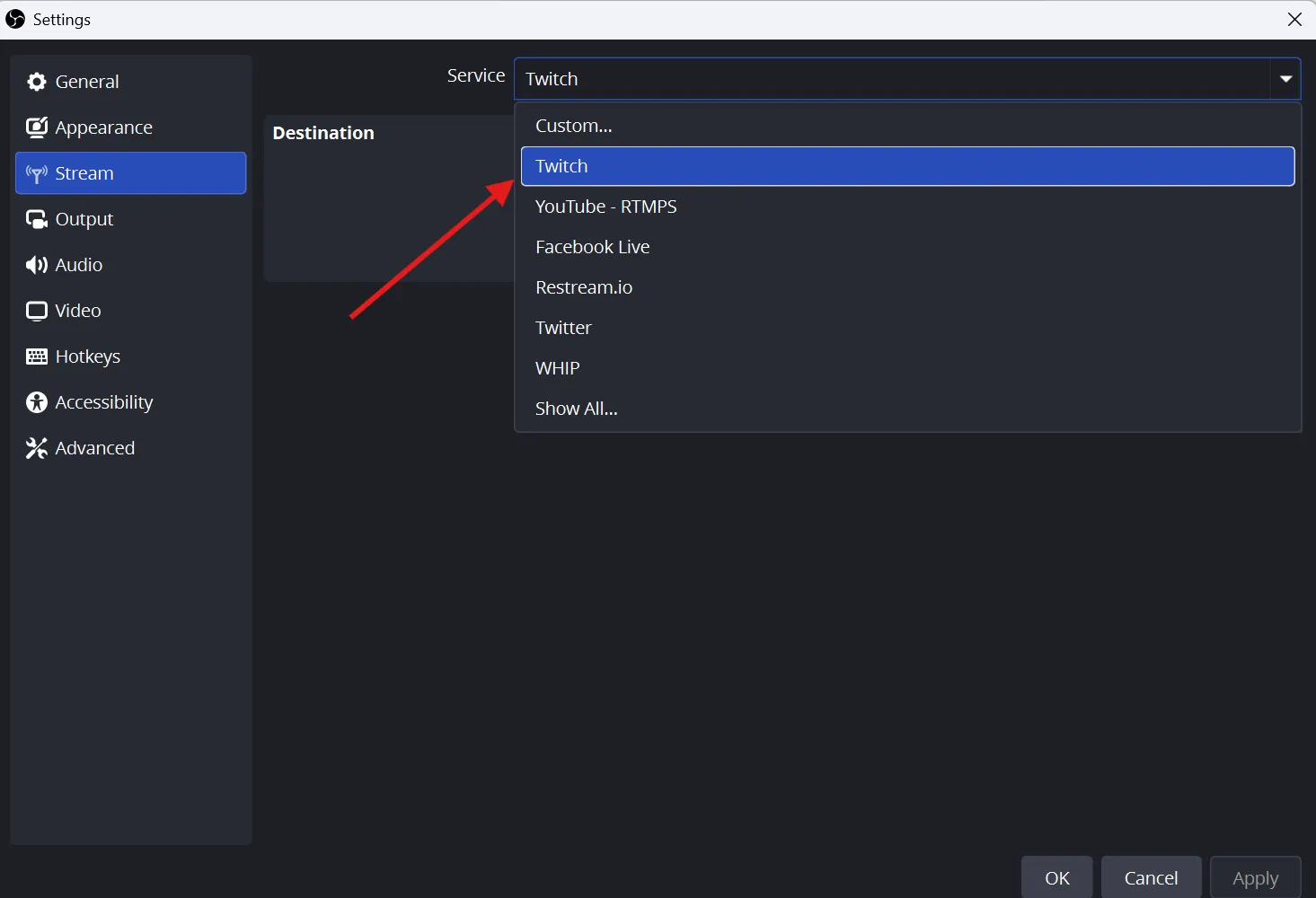The width and height of the screenshot is (1316, 898).
Task: Select Twitch in the service list
Action: (x=561, y=166)
